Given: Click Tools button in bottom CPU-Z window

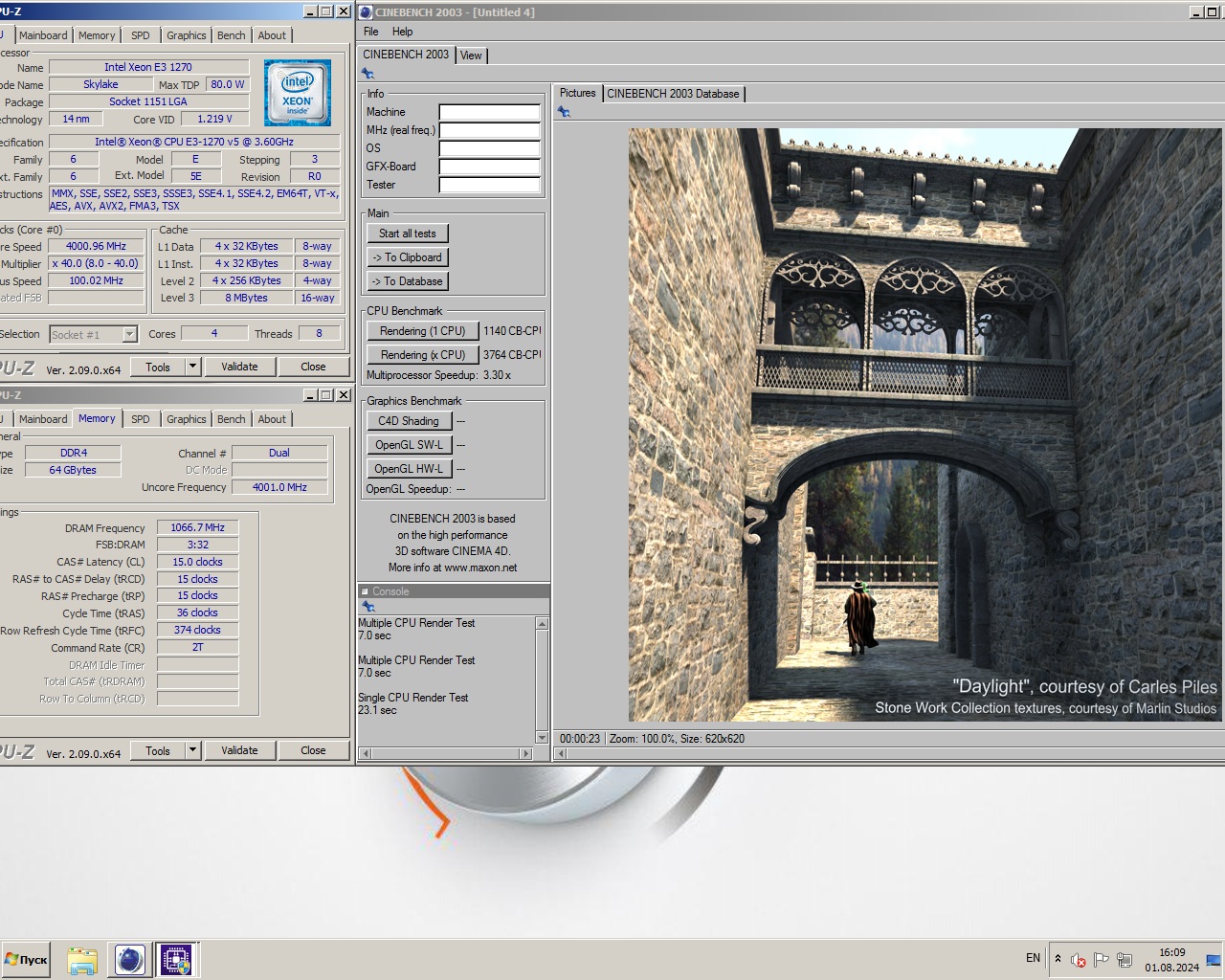Looking at the screenshot, I should (x=158, y=750).
